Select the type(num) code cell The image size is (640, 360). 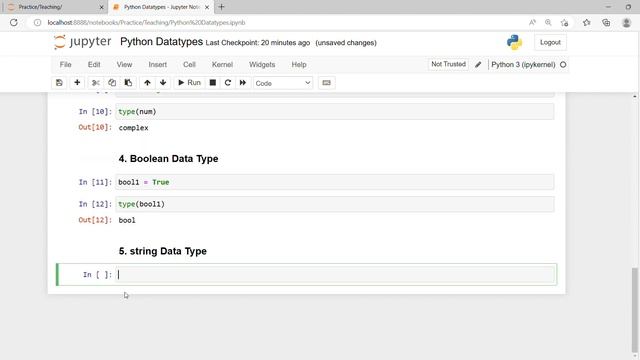[x=335, y=111]
